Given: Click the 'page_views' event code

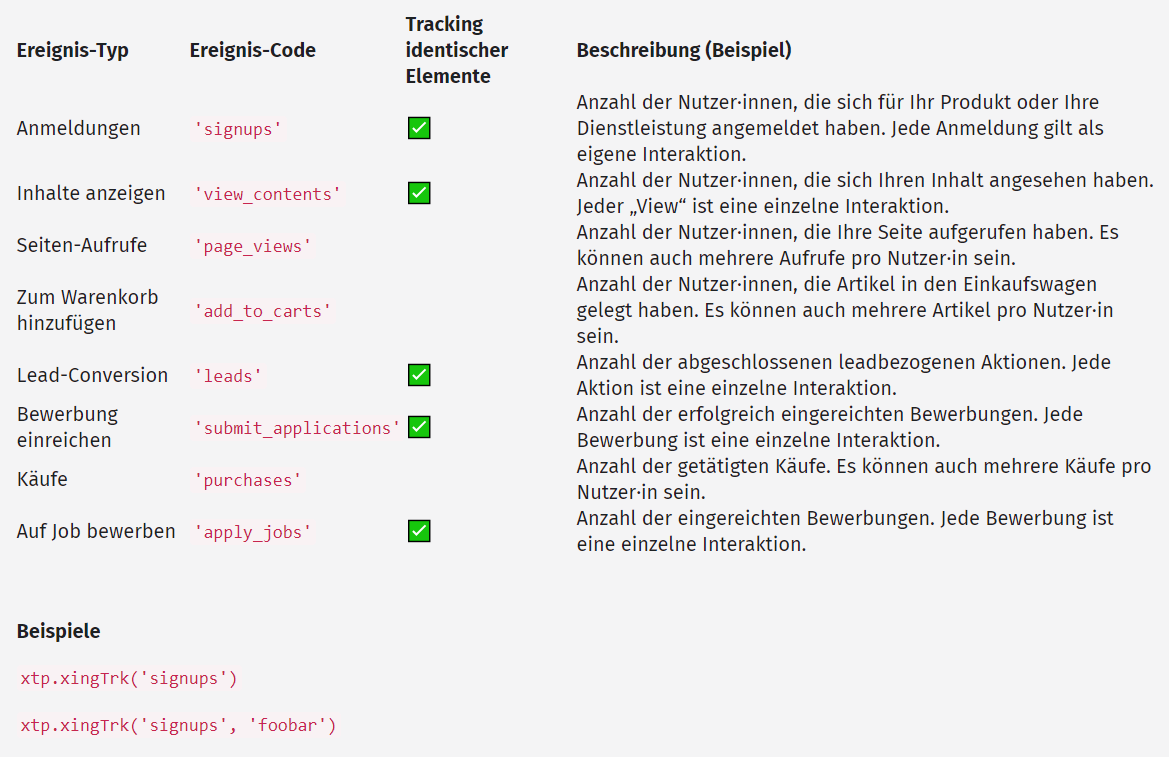Looking at the screenshot, I should pos(253,246).
